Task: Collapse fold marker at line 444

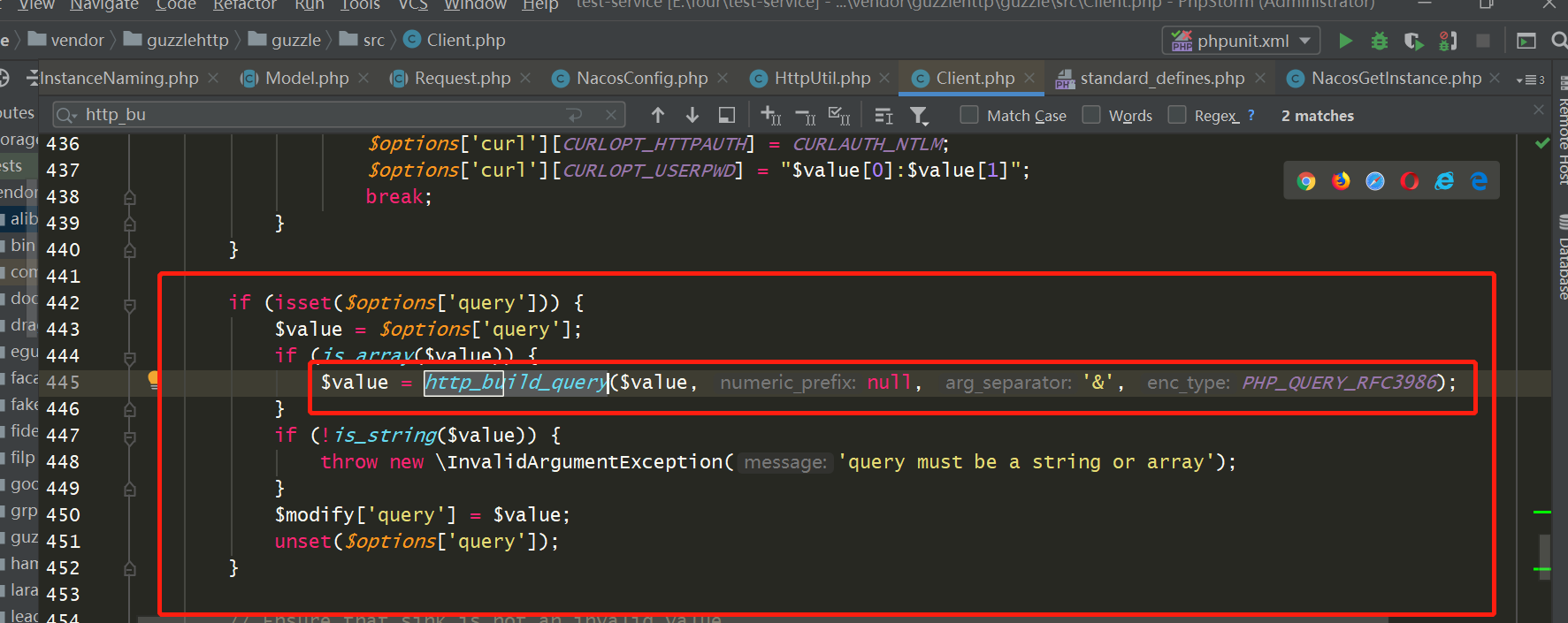Action: coord(130,358)
